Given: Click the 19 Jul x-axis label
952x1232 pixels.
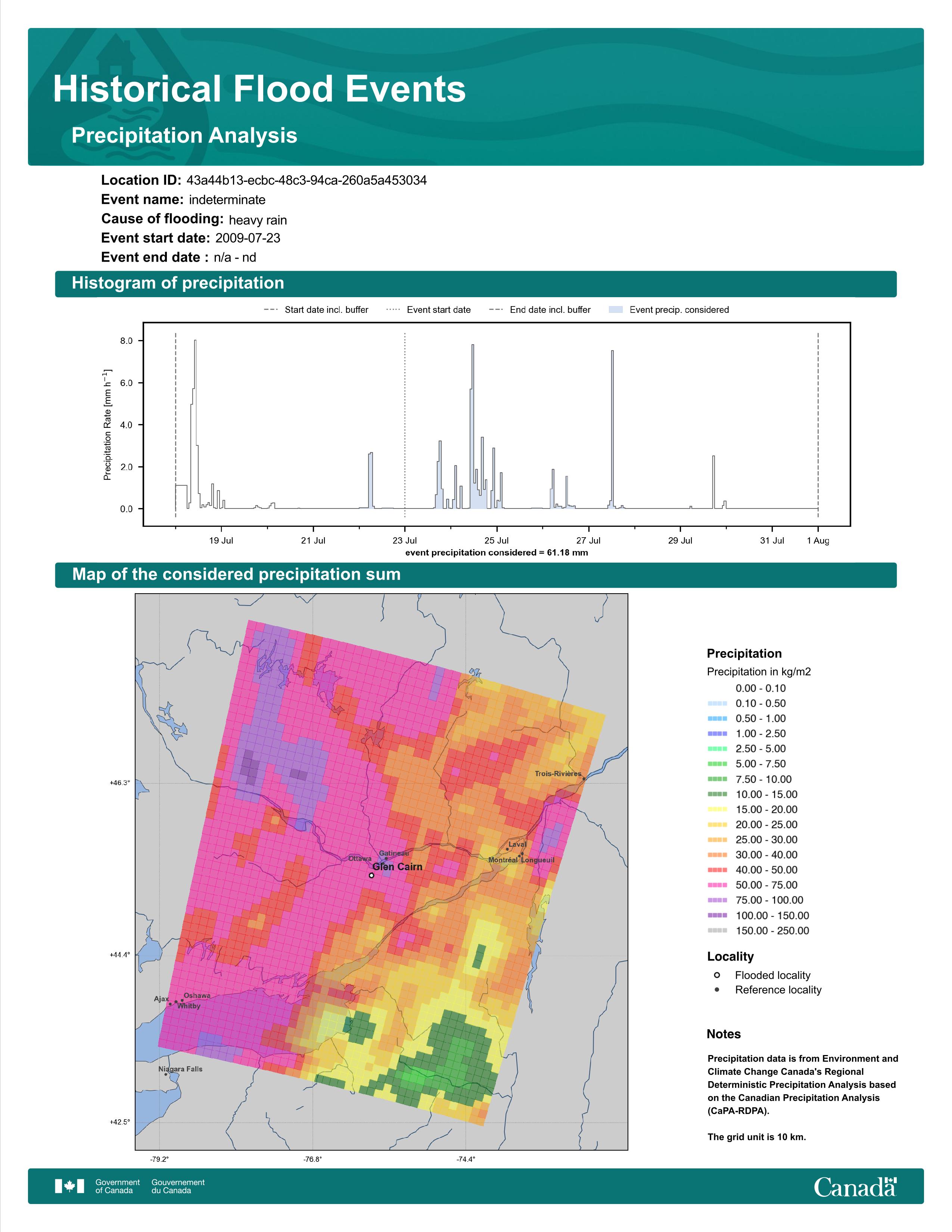Looking at the screenshot, I should pyautogui.click(x=221, y=541).
